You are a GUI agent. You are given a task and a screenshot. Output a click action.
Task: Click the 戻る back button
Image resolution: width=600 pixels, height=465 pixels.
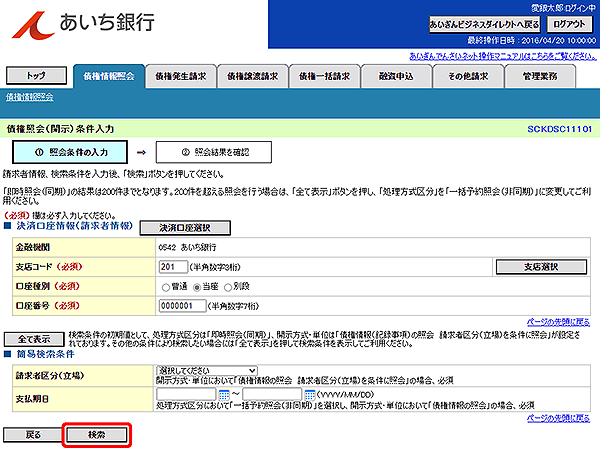click(33, 435)
